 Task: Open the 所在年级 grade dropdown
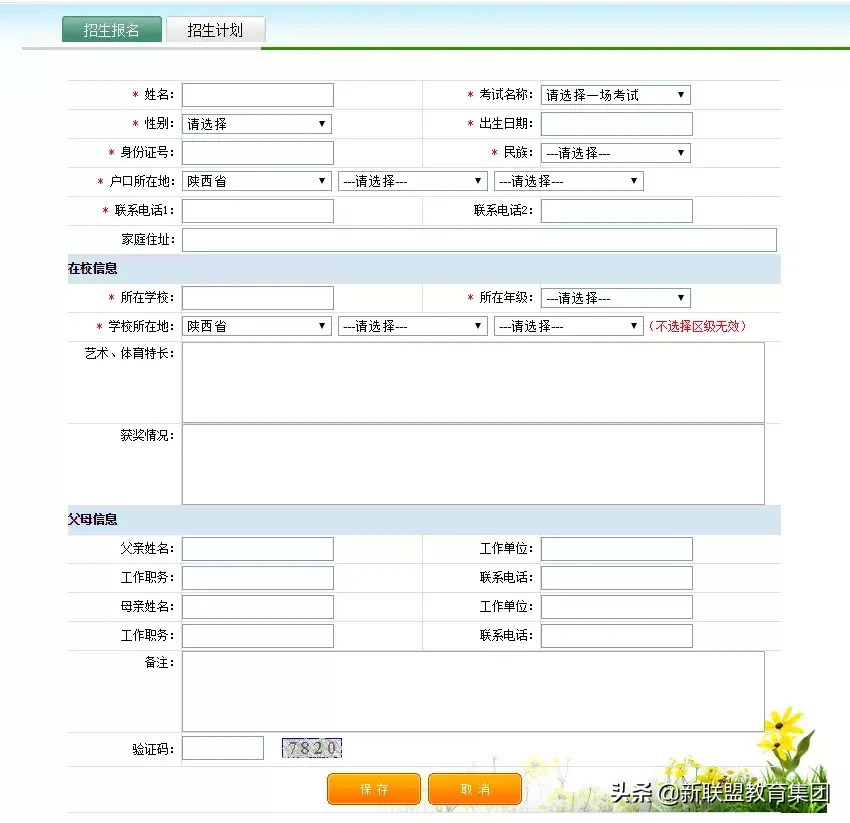(x=615, y=297)
